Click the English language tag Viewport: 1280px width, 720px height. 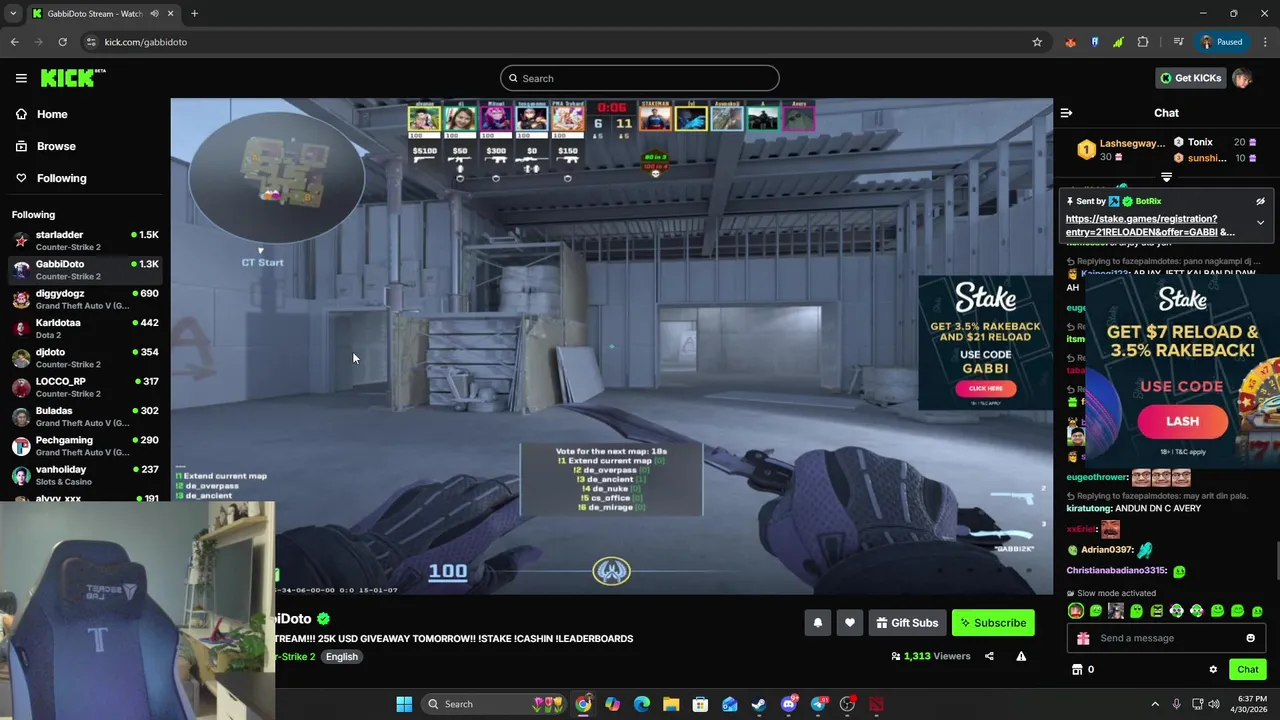click(341, 657)
